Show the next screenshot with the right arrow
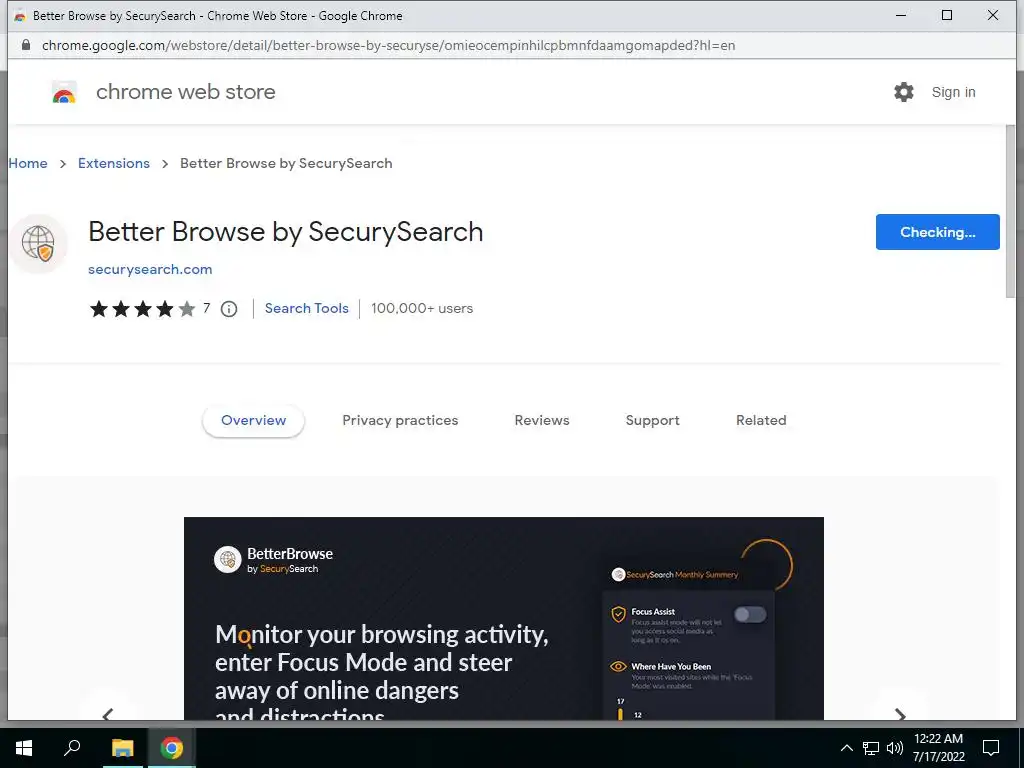 coord(900,714)
